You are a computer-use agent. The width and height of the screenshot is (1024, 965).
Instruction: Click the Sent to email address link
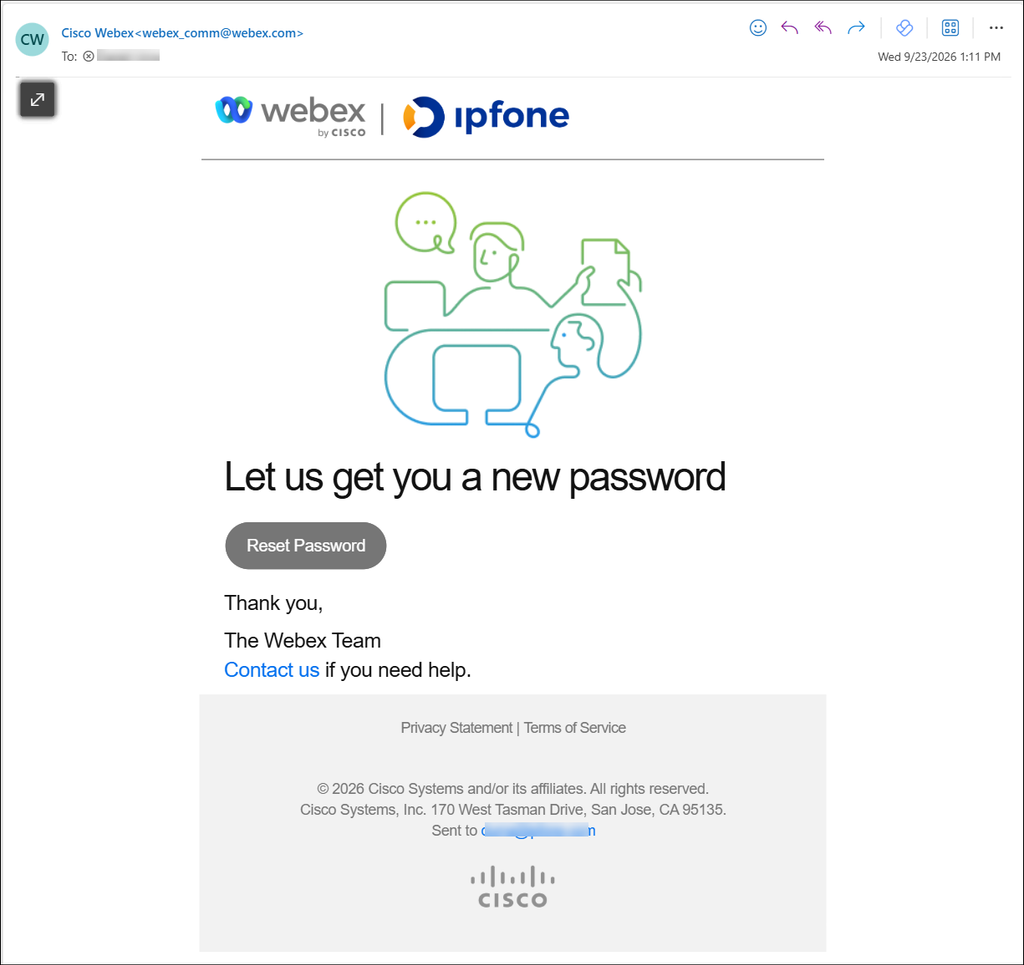click(538, 831)
